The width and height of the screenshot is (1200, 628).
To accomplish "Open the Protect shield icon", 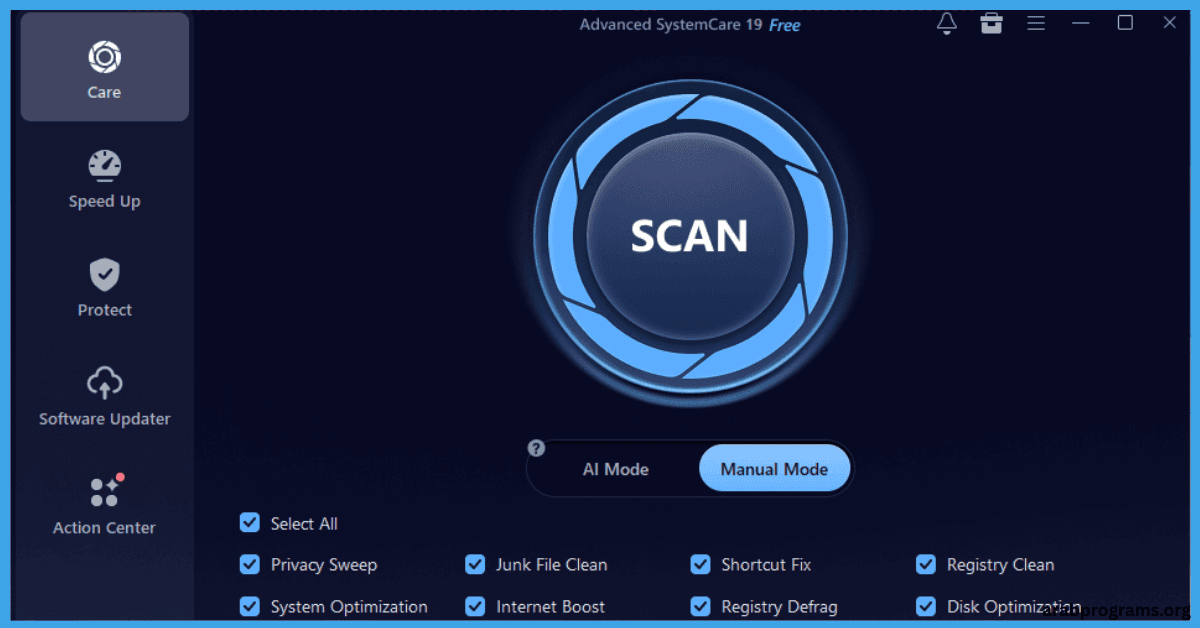I will (x=104, y=274).
